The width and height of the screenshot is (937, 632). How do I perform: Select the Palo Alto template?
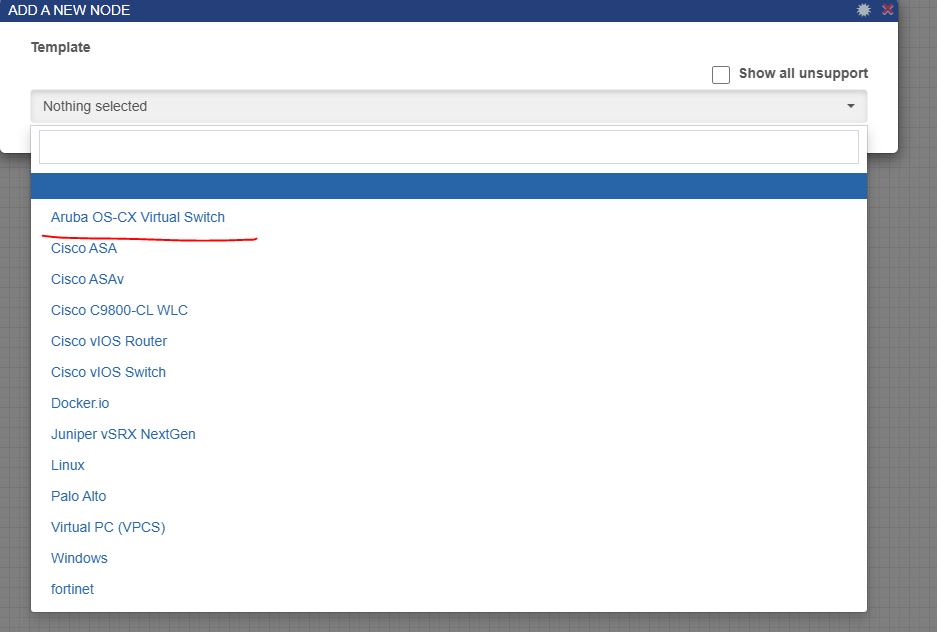click(x=78, y=496)
